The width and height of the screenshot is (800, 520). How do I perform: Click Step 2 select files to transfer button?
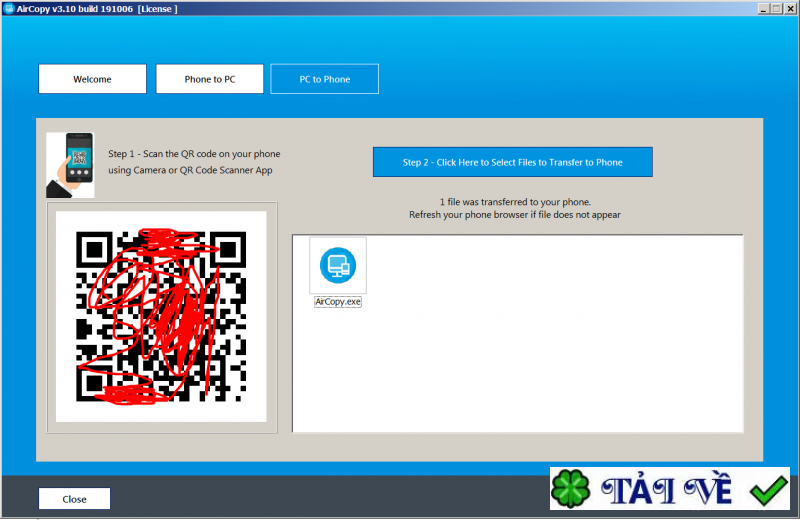coord(513,162)
